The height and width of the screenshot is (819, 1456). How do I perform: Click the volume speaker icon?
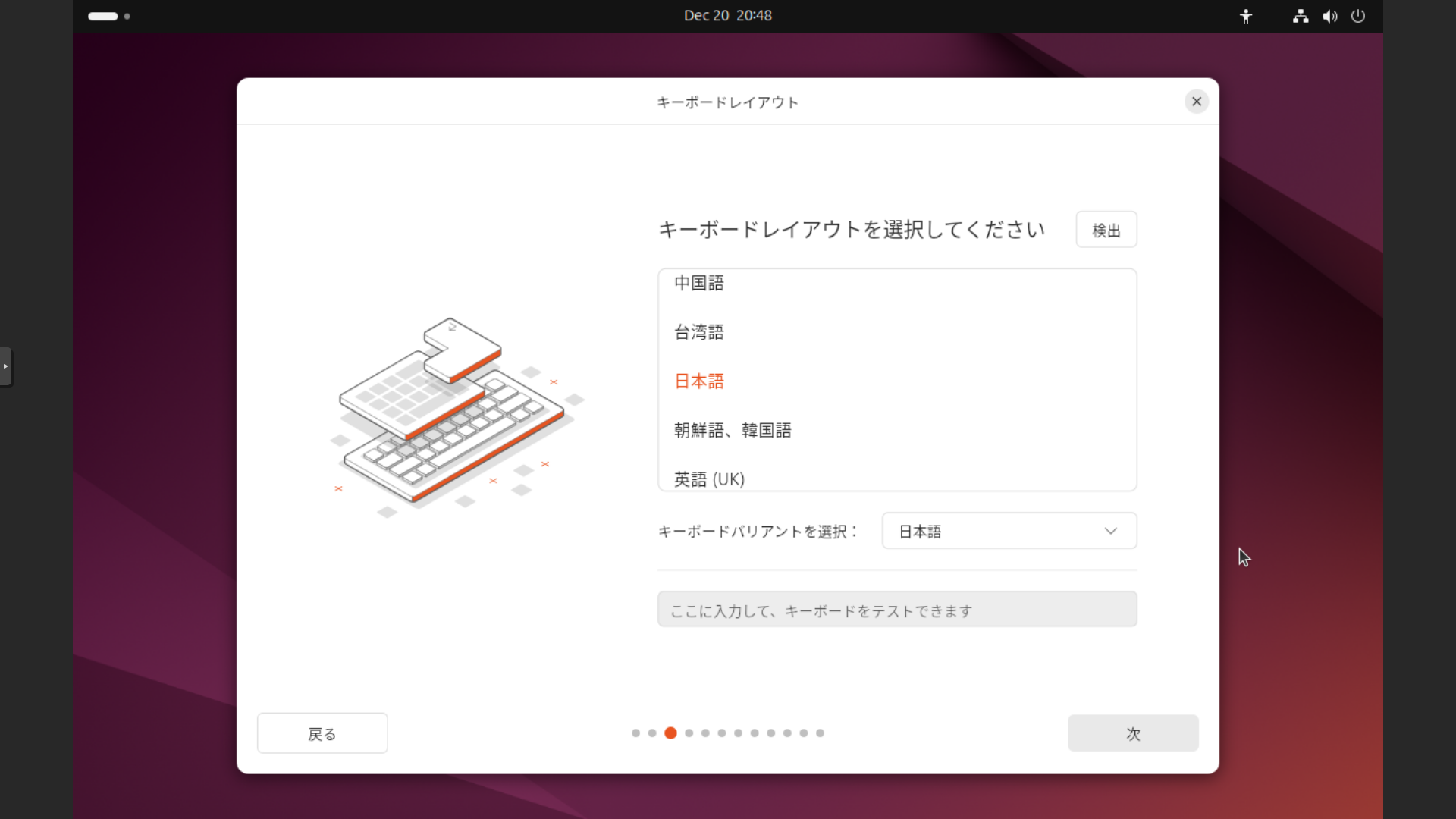[x=1329, y=16]
